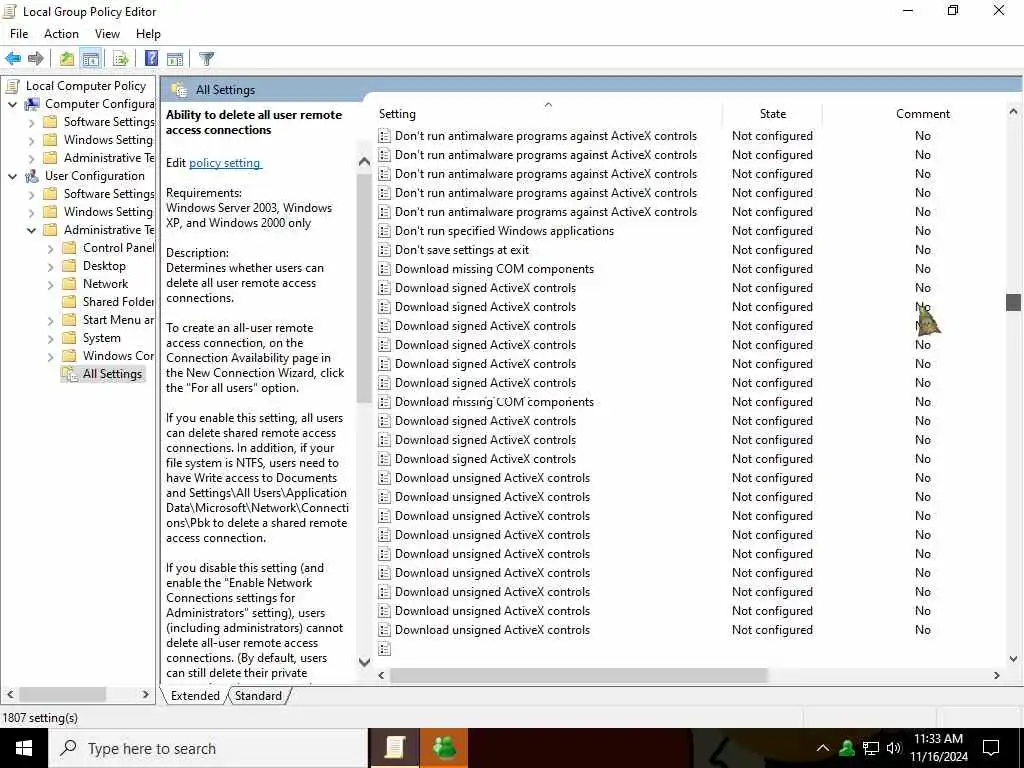
Task: Click the taskbar clock showing 11:33 AM
Action: pyautogui.click(x=938, y=748)
